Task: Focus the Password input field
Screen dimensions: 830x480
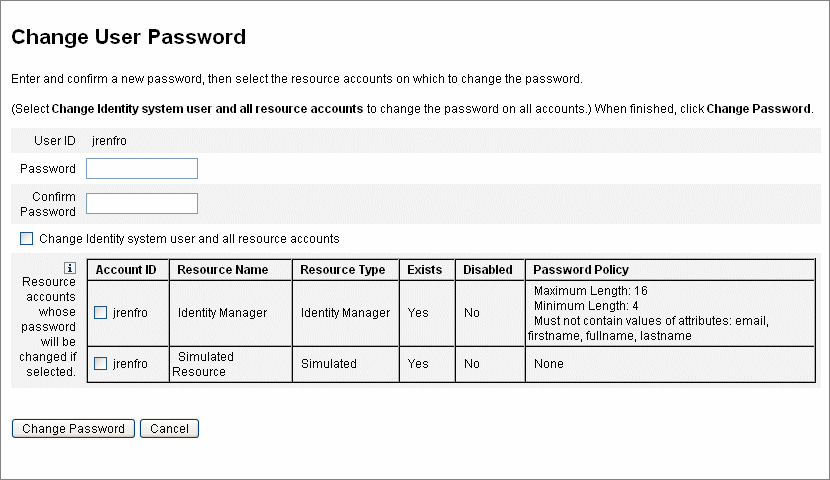Action: [x=142, y=168]
